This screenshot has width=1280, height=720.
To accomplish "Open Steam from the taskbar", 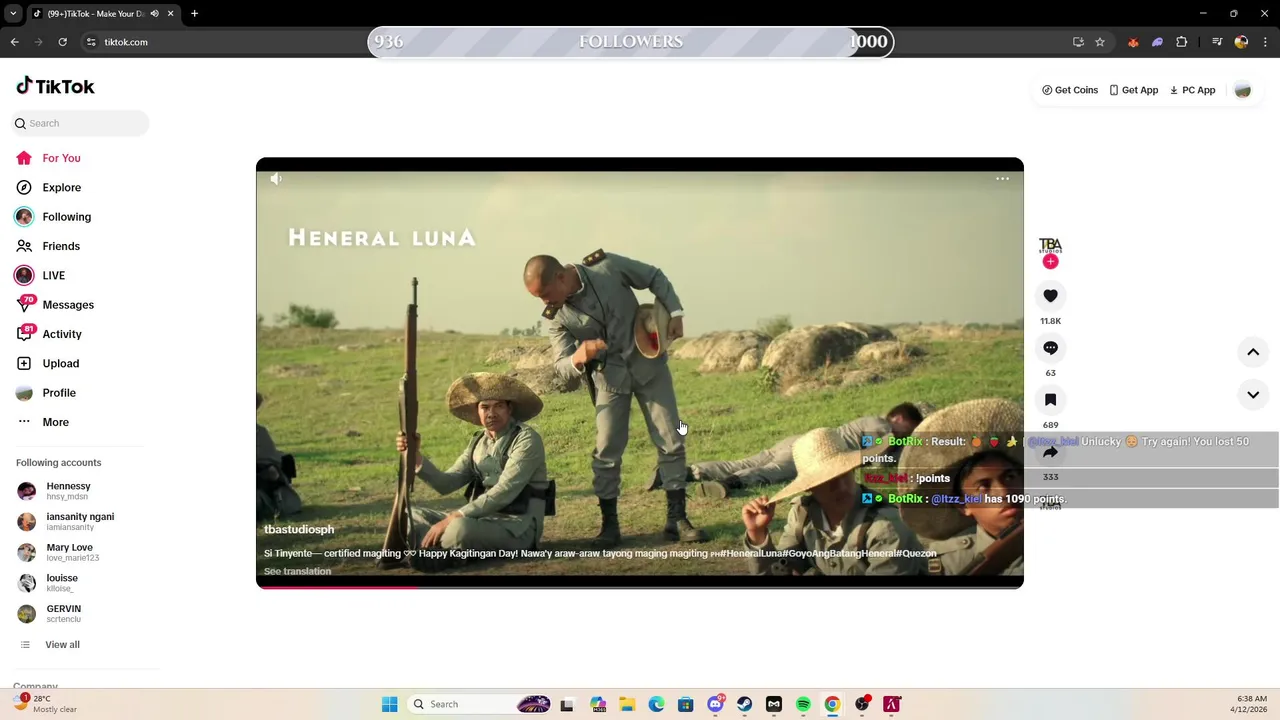I will tap(745, 704).
